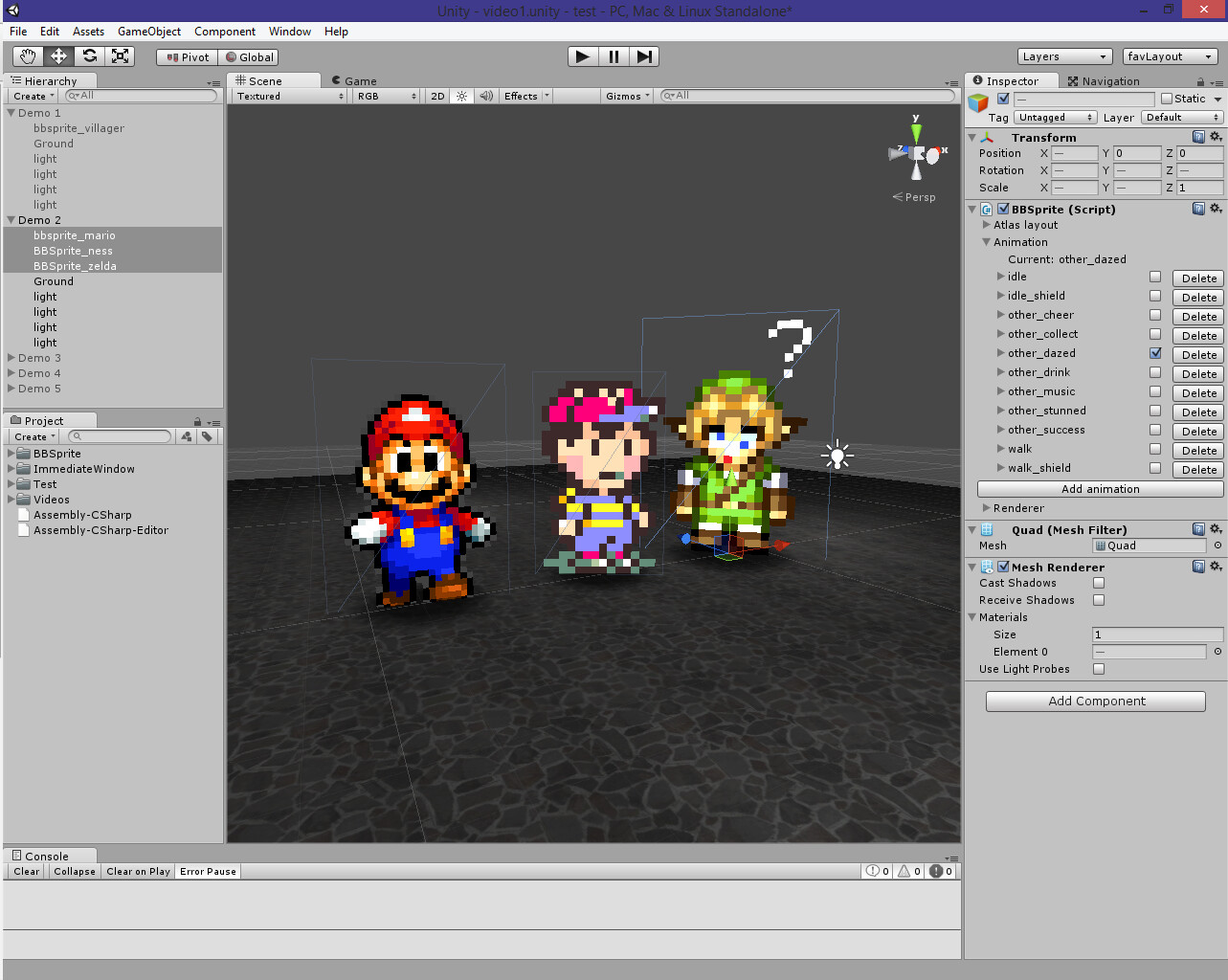This screenshot has height=980, width=1228.
Task: Delete the other_music animation
Action: (x=1197, y=391)
